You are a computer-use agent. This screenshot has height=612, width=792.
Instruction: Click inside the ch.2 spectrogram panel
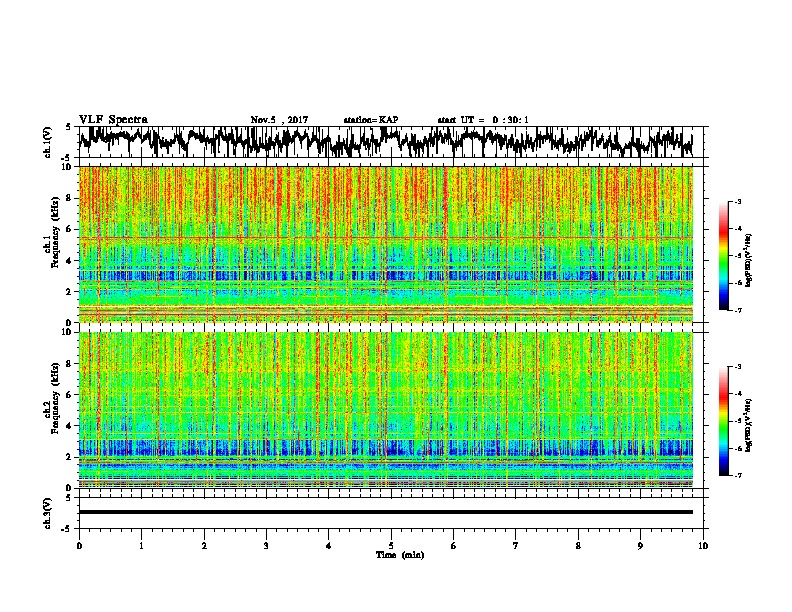tap(386, 410)
